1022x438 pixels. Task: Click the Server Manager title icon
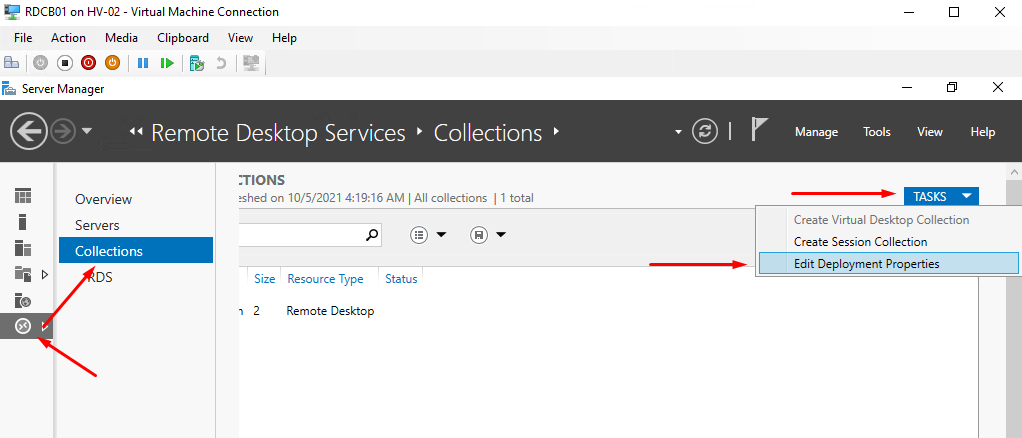(x=10, y=88)
